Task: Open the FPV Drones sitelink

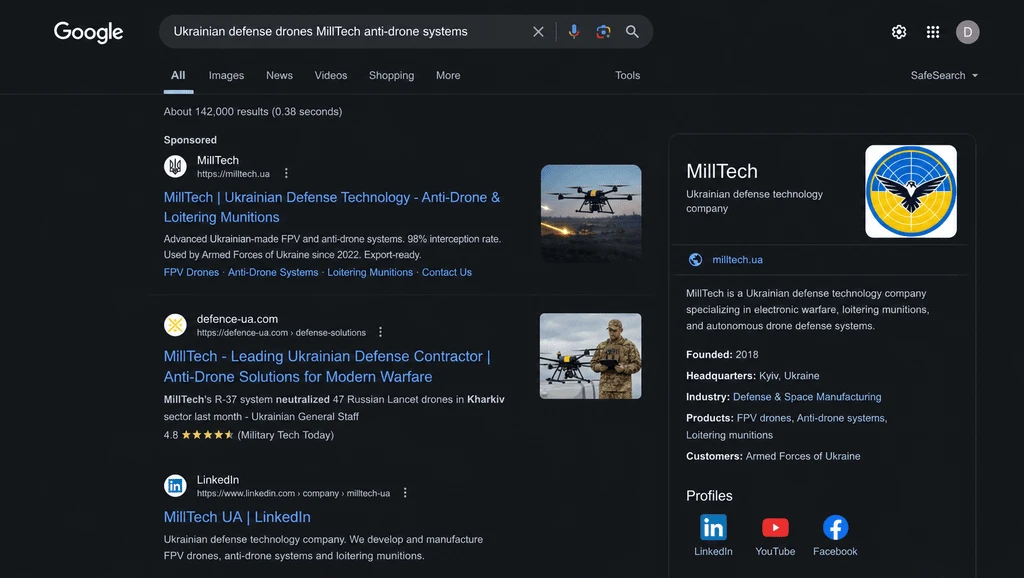Action: pos(191,272)
